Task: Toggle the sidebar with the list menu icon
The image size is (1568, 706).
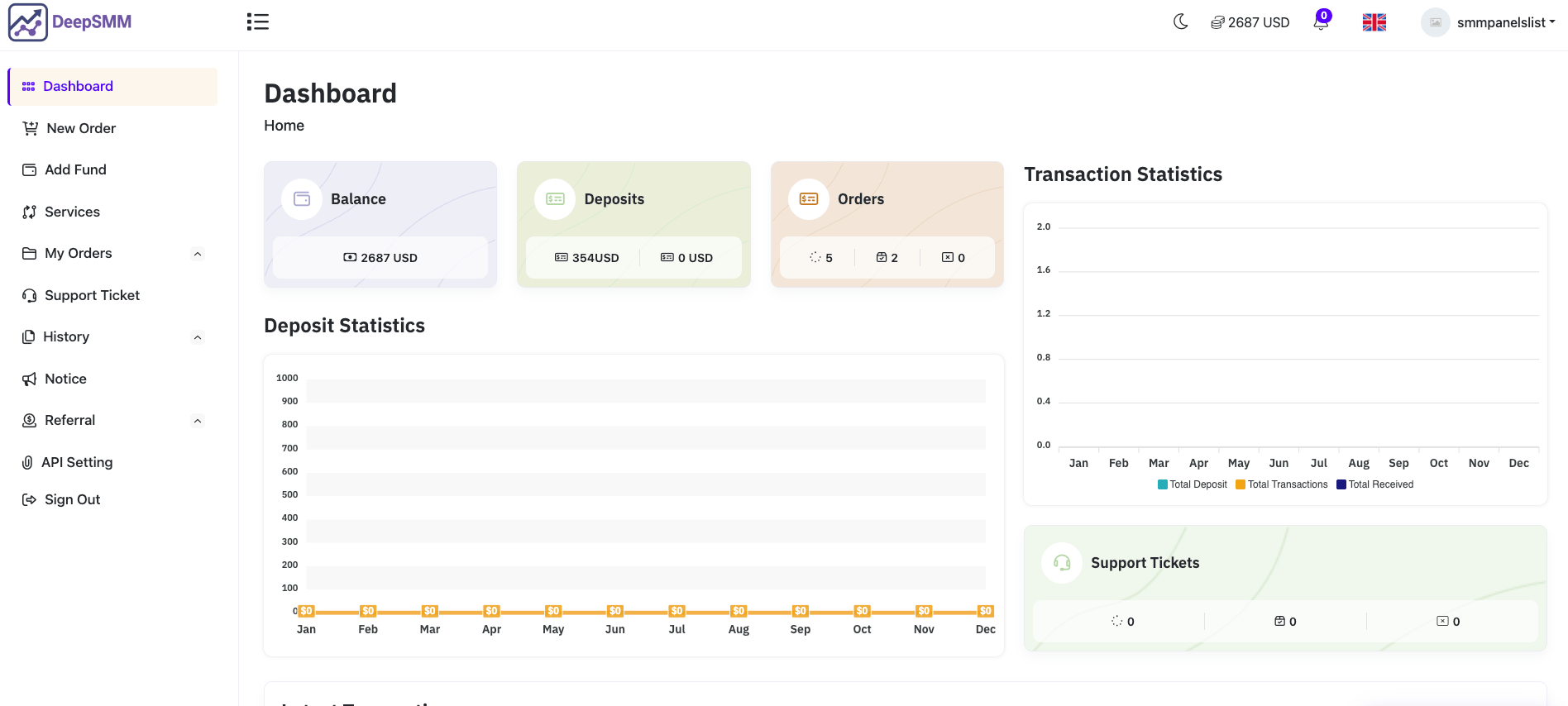Action: coord(257,22)
